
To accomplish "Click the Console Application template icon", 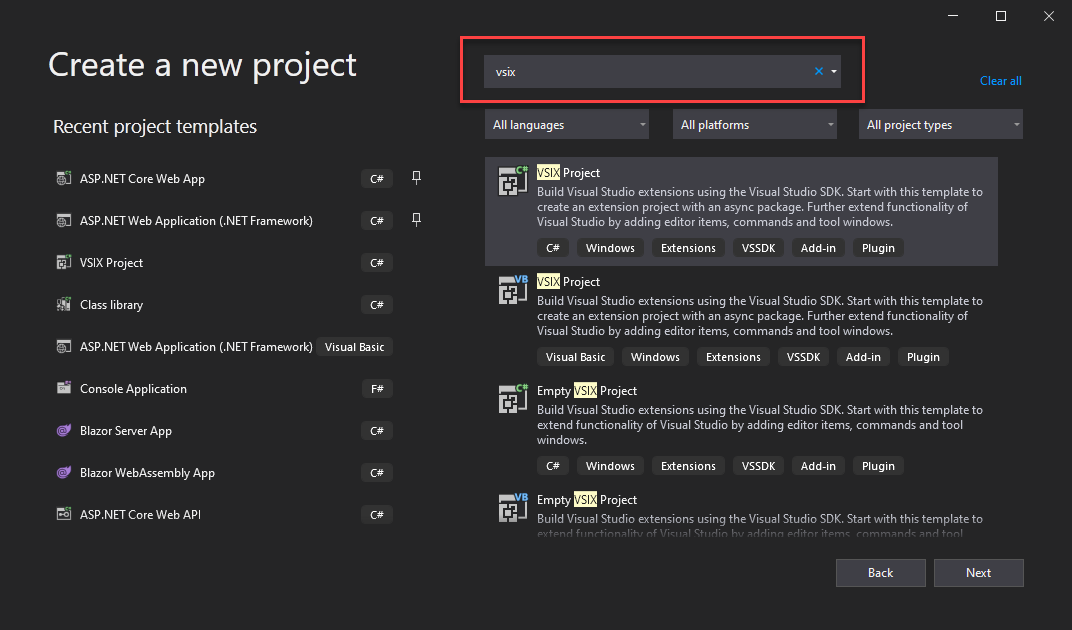I will pyautogui.click(x=64, y=388).
